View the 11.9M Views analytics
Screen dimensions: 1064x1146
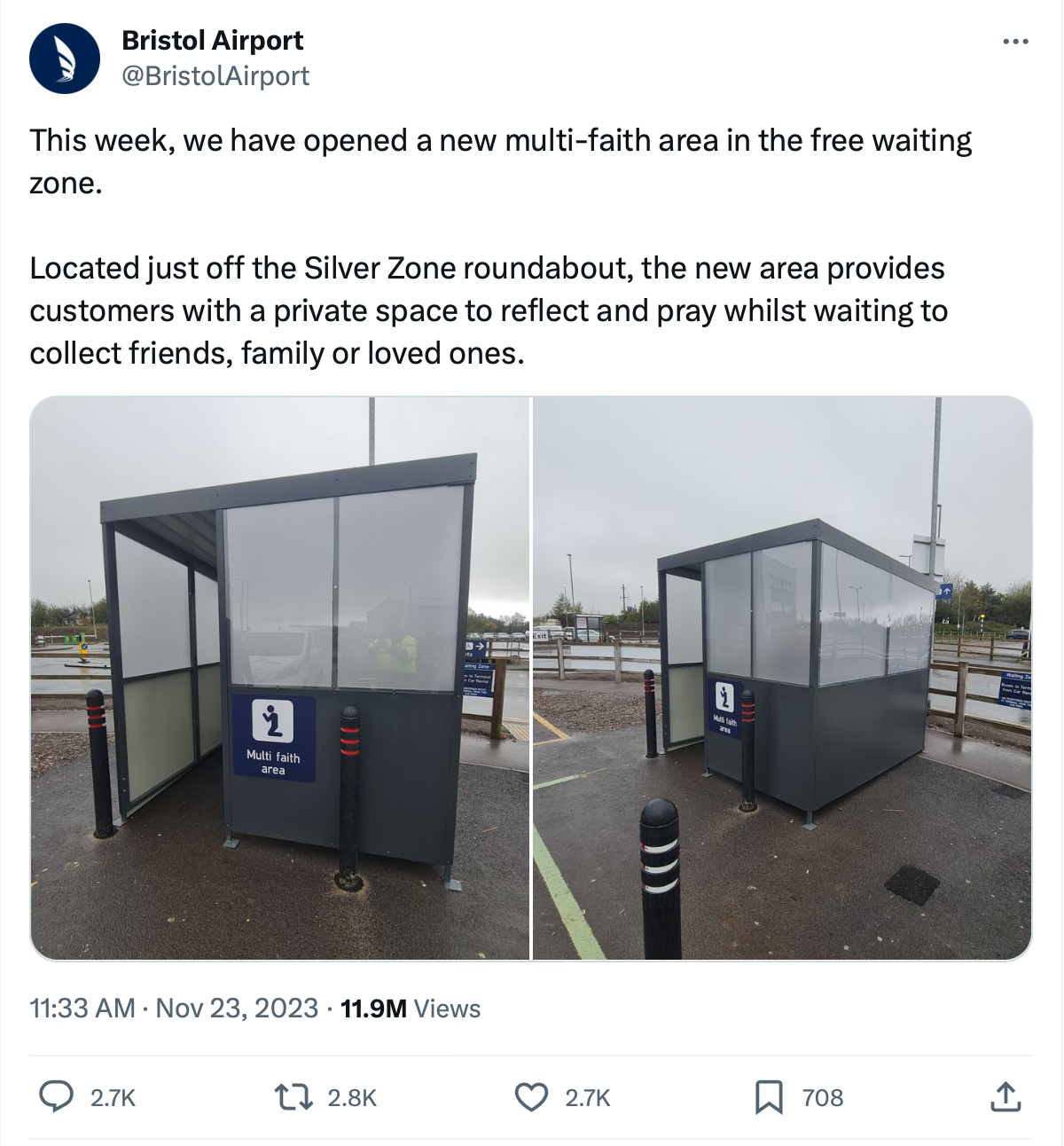click(411, 1008)
